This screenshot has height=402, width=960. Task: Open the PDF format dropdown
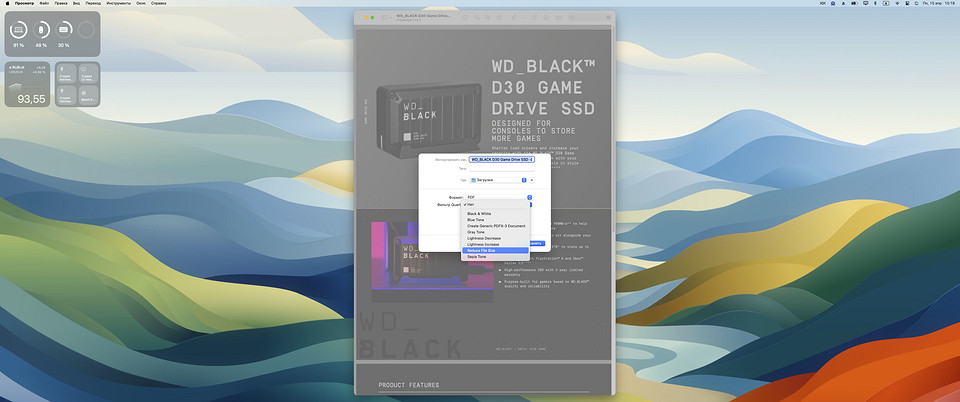tap(498, 197)
